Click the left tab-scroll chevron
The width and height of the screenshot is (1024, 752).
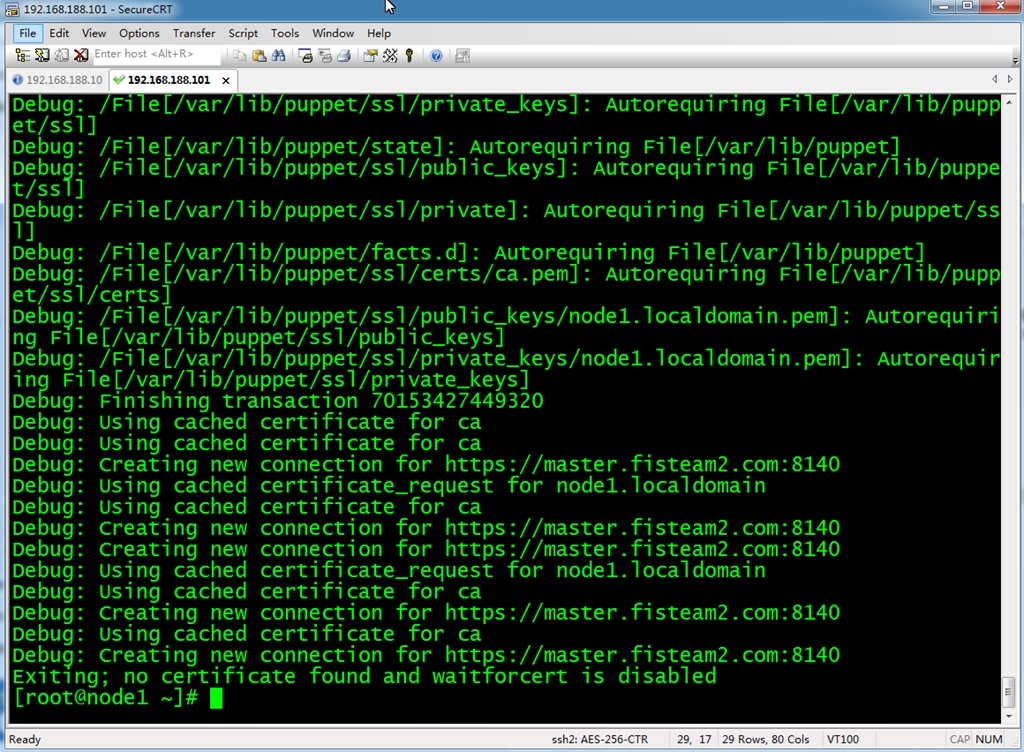click(994, 79)
